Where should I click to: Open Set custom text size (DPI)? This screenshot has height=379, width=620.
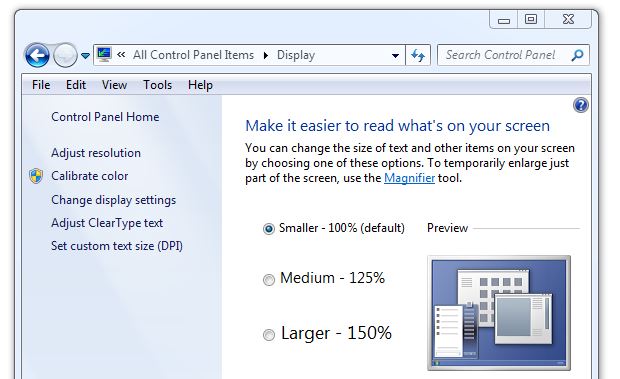pyautogui.click(x=117, y=246)
